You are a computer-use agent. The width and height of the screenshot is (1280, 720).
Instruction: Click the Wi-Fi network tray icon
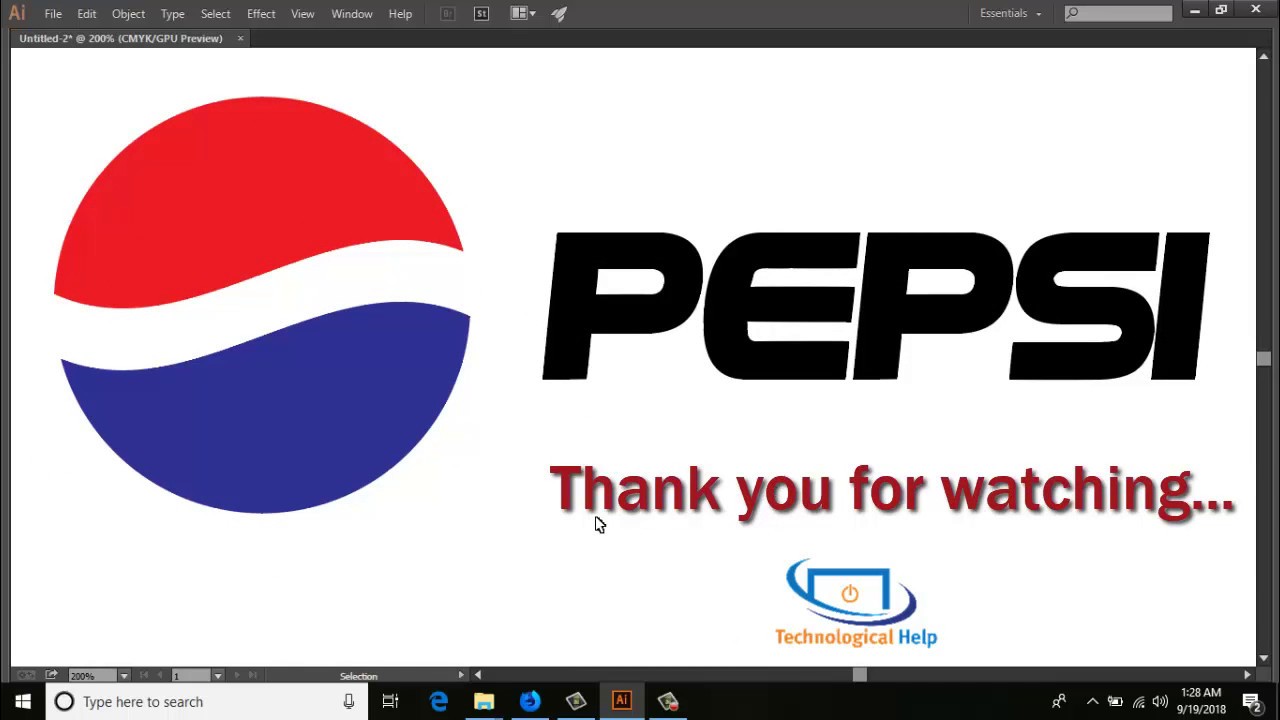click(1138, 702)
